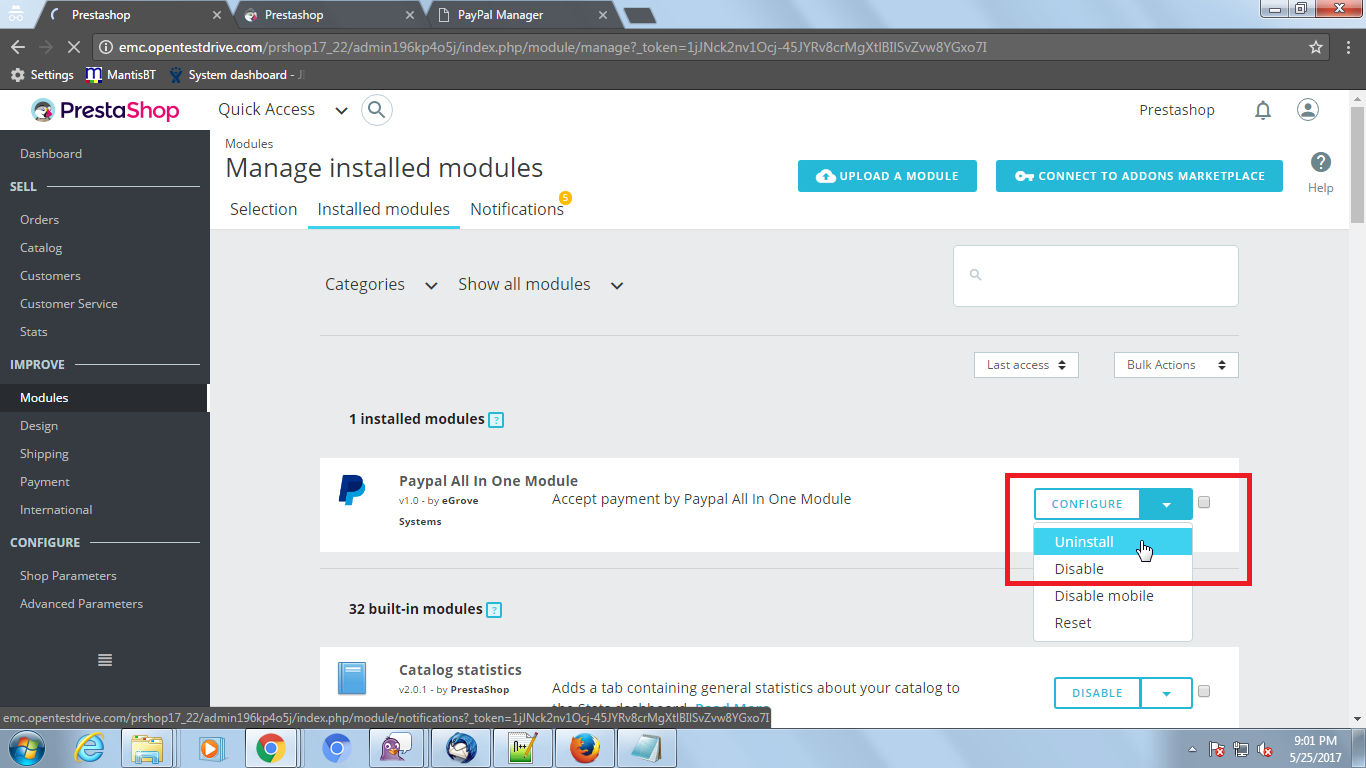Expand the Quick Access menu
1366x768 pixels.
pyautogui.click(x=283, y=110)
